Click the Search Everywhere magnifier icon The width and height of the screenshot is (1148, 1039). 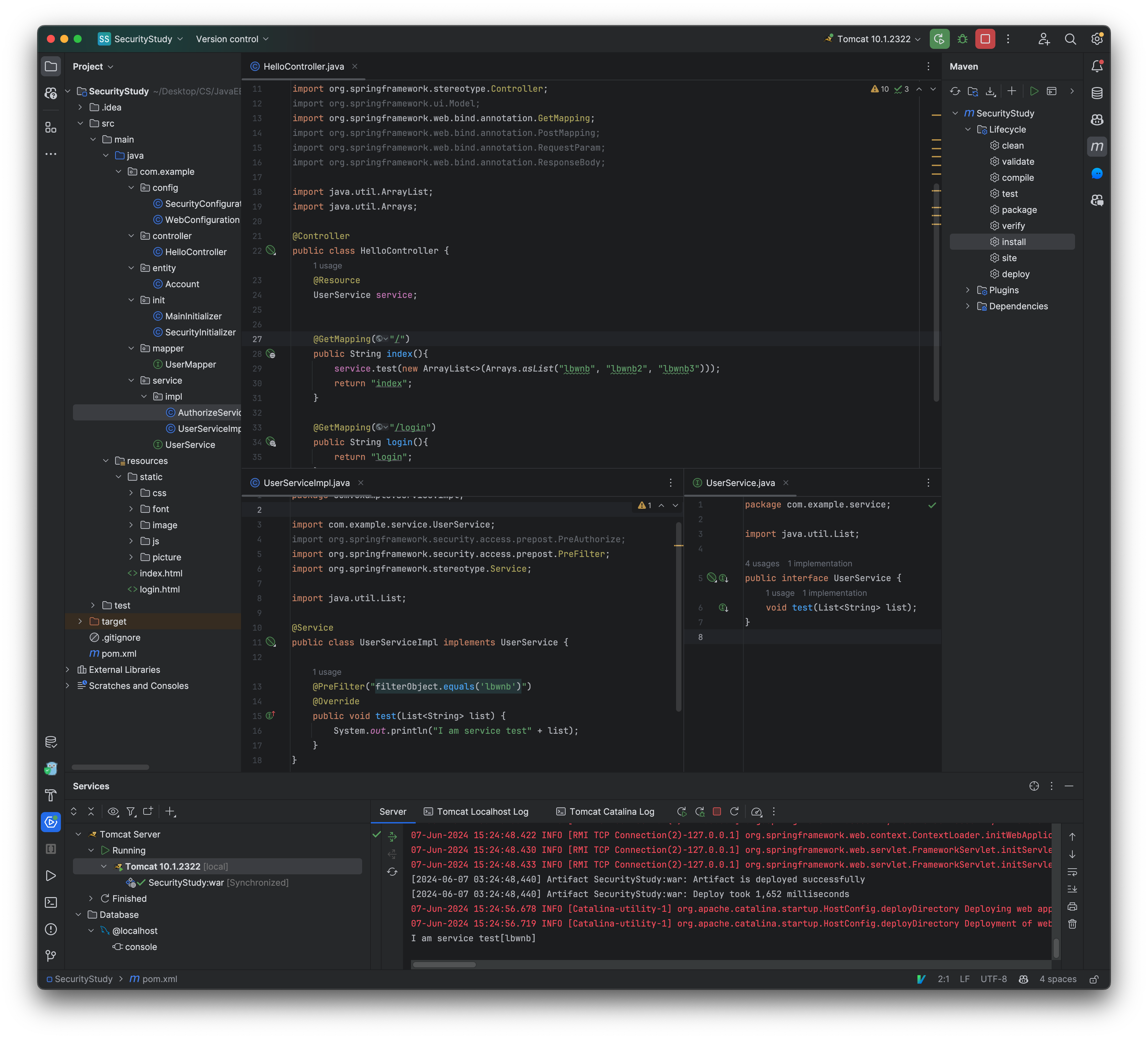pos(1070,39)
